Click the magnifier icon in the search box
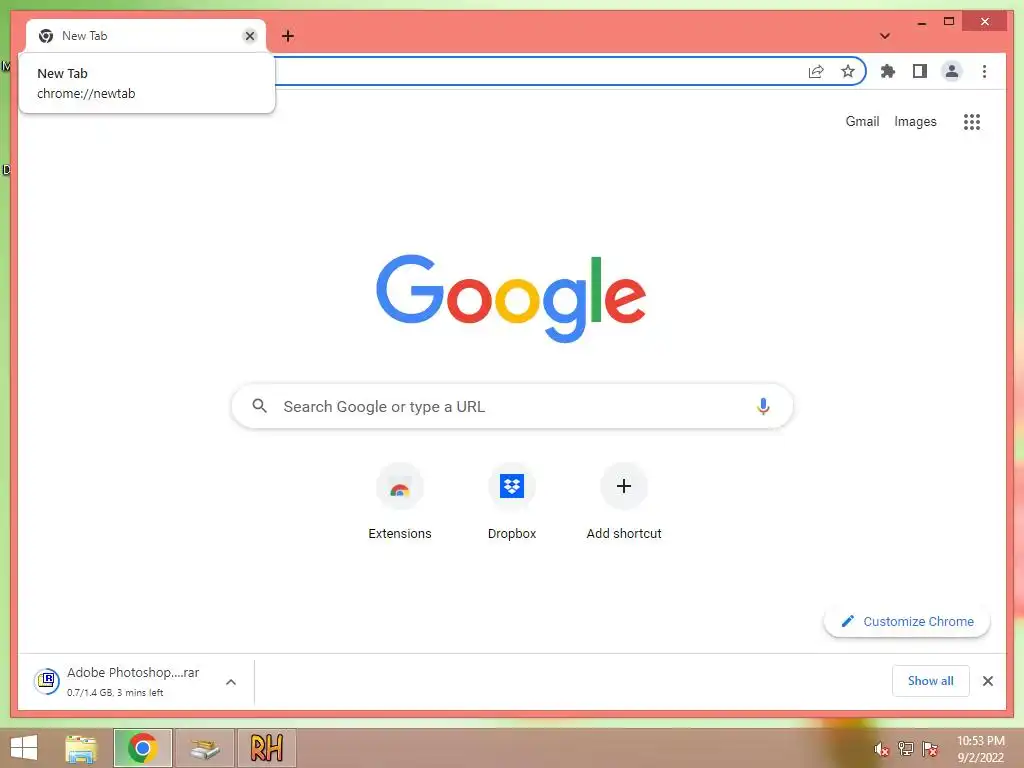 coord(259,406)
